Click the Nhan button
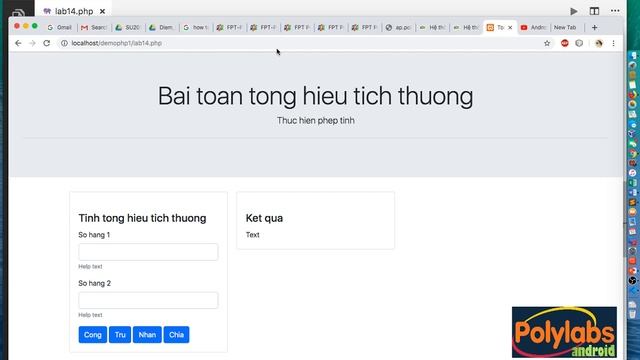640x360 pixels. pyautogui.click(x=147, y=335)
